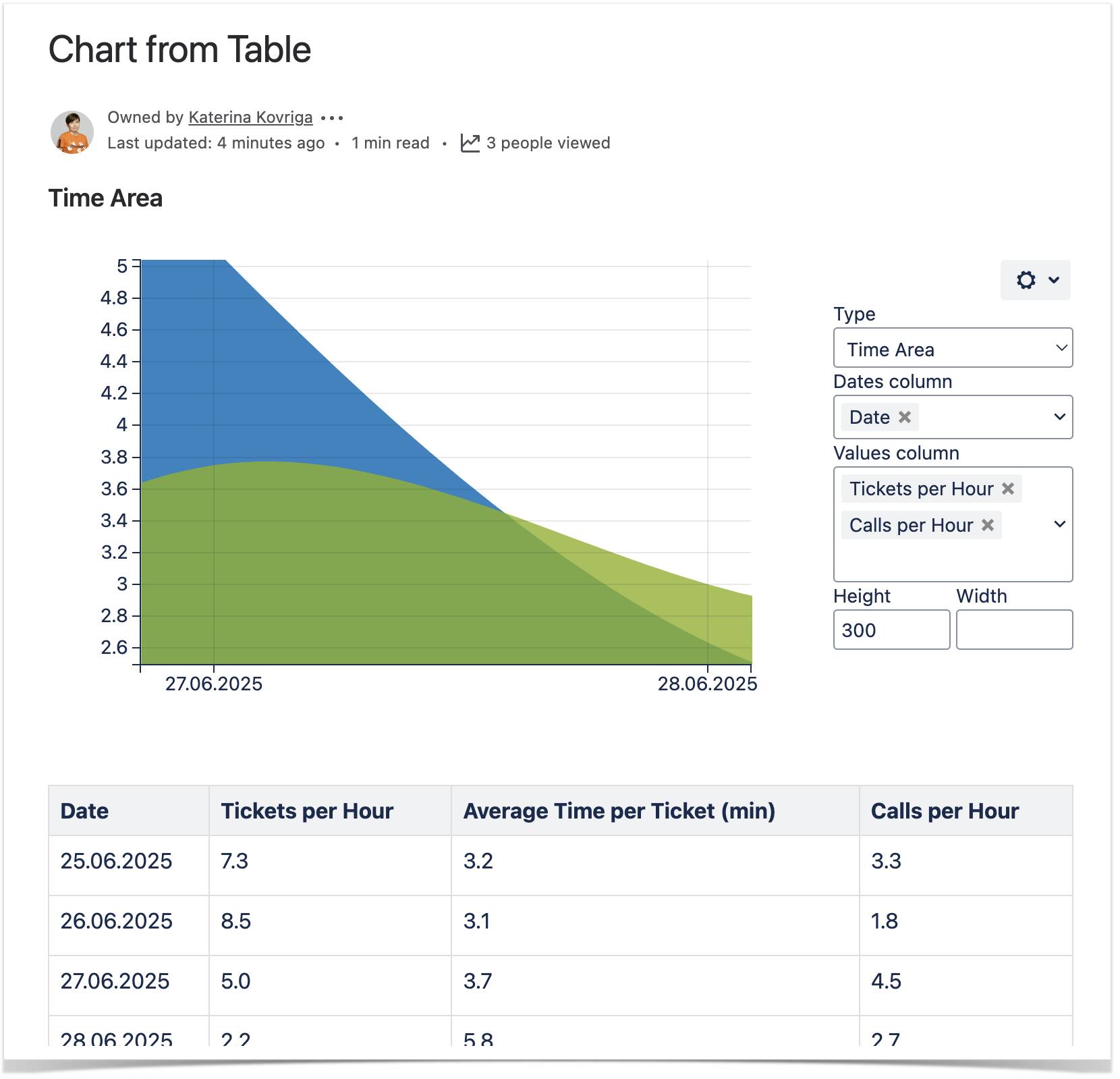
Task: Expand the Dates column dropdown arrow
Action: pyautogui.click(x=1059, y=417)
